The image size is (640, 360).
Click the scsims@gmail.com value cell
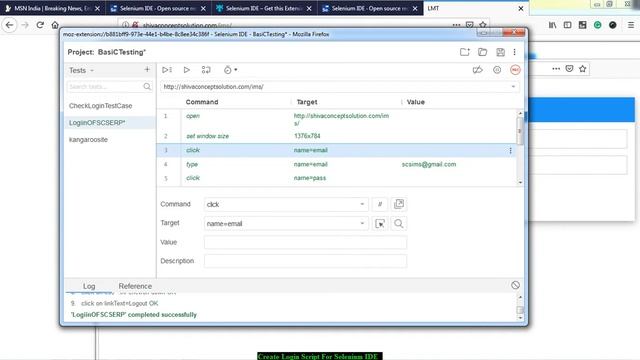point(429,164)
